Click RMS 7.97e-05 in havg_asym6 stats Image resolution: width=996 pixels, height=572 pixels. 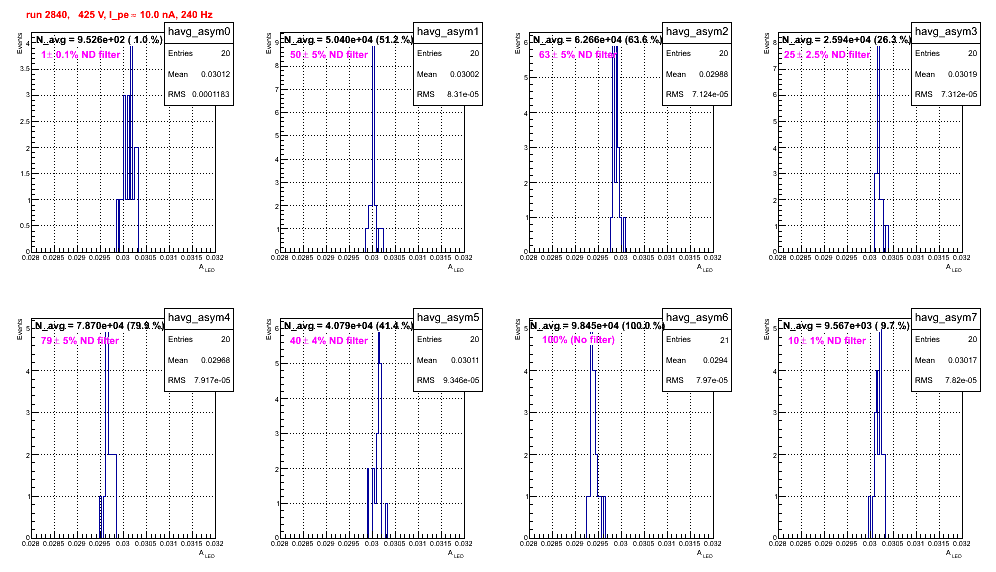(697, 380)
